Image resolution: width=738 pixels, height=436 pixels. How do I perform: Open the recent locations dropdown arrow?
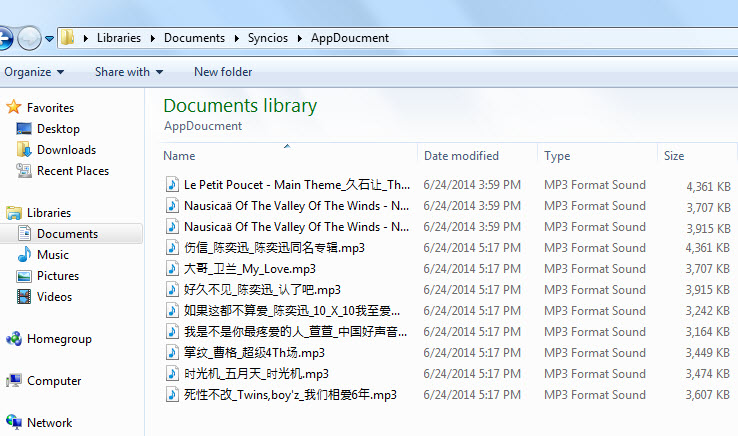pyautogui.click(x=49, y=39)
